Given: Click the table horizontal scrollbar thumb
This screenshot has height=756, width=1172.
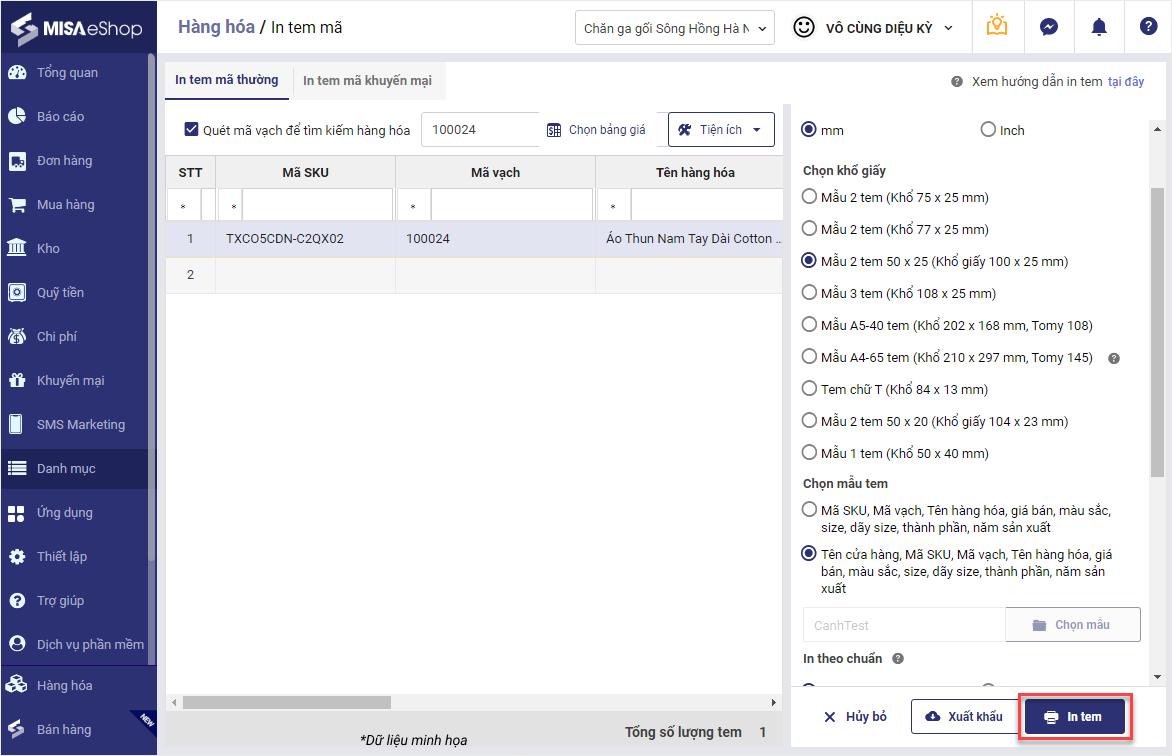Looking at the screenshot, I should coord(287,703).
